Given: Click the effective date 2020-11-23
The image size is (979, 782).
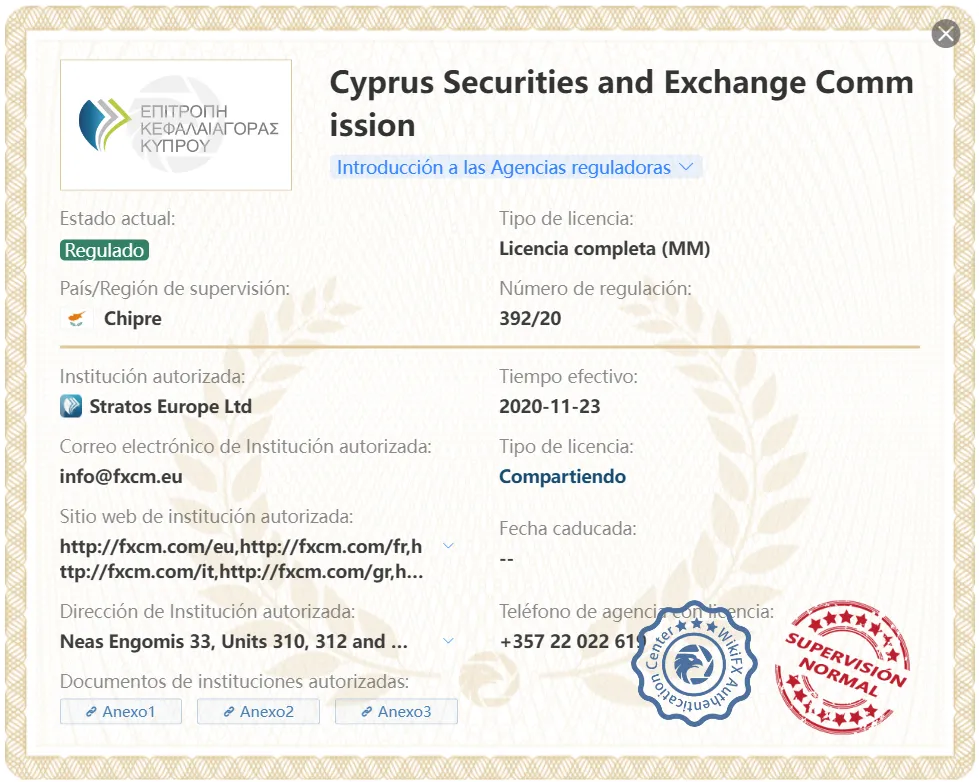Looking at the screenshot, I should [549, 407].
